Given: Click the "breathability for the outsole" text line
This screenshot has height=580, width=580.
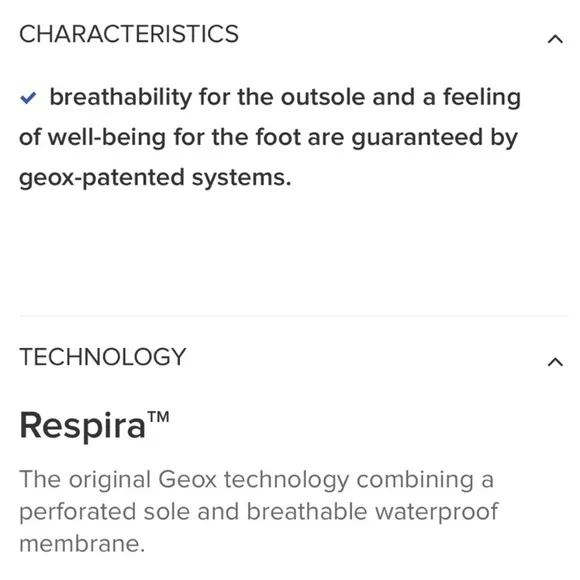Looking at the screenshot, I should [285, 98].
